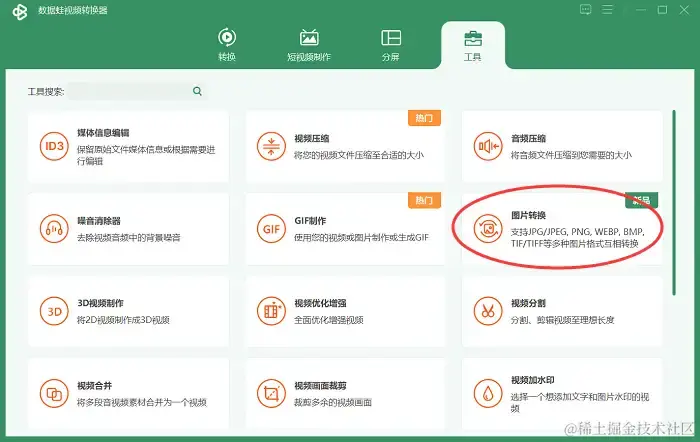Open the 视频压缩 compress icon
700x442 pixels.
[x=271, y=146]
